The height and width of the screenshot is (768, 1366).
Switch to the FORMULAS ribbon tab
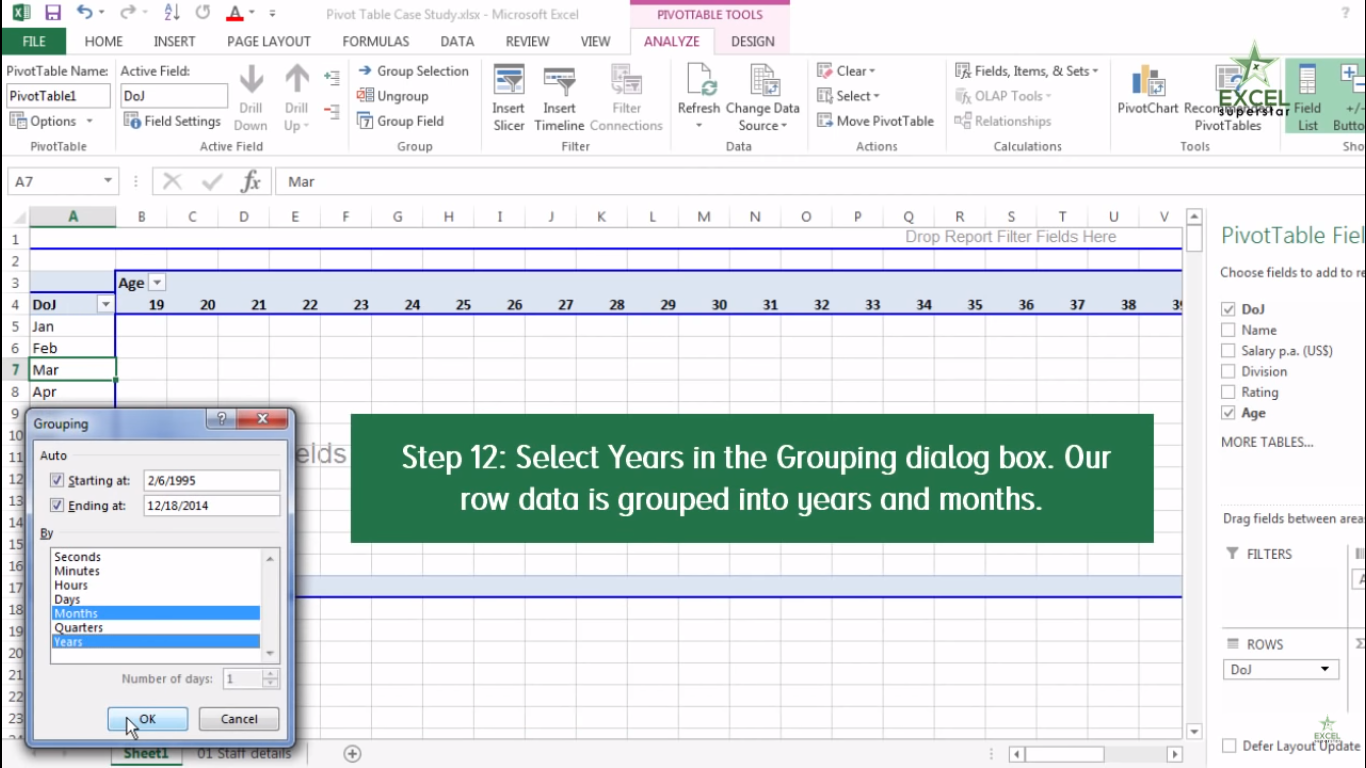coord(376,41)
